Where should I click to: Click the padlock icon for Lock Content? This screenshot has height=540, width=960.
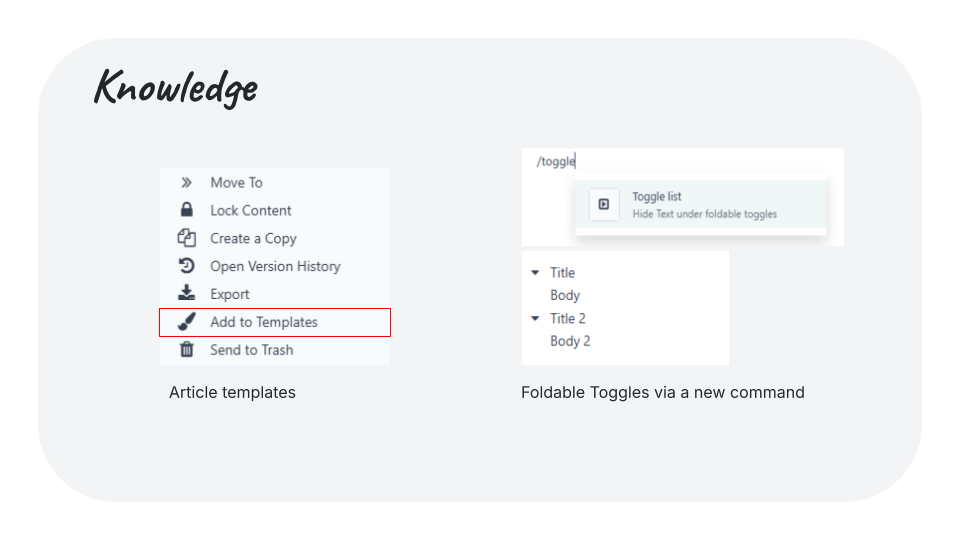pos(186,210)
